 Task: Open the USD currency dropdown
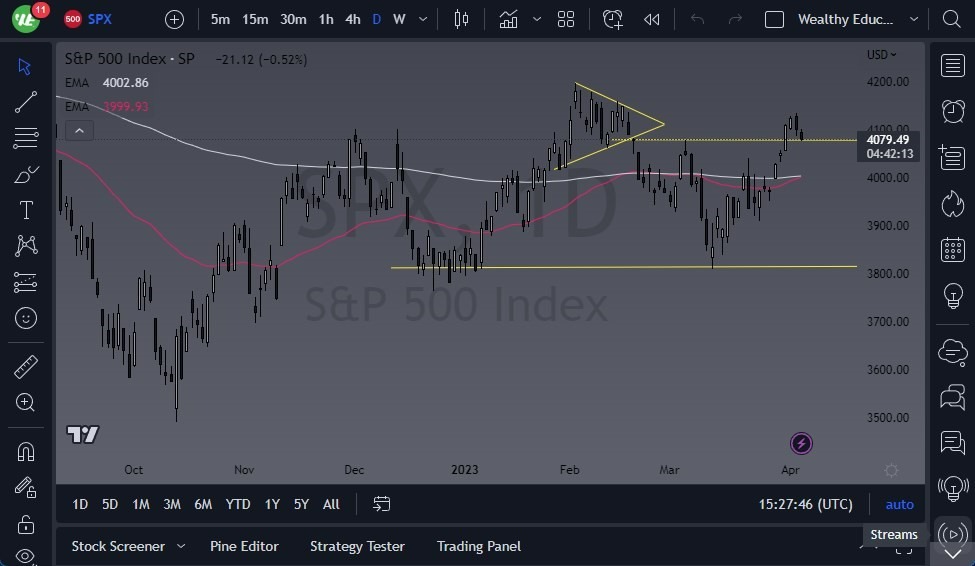click(882, 55)
